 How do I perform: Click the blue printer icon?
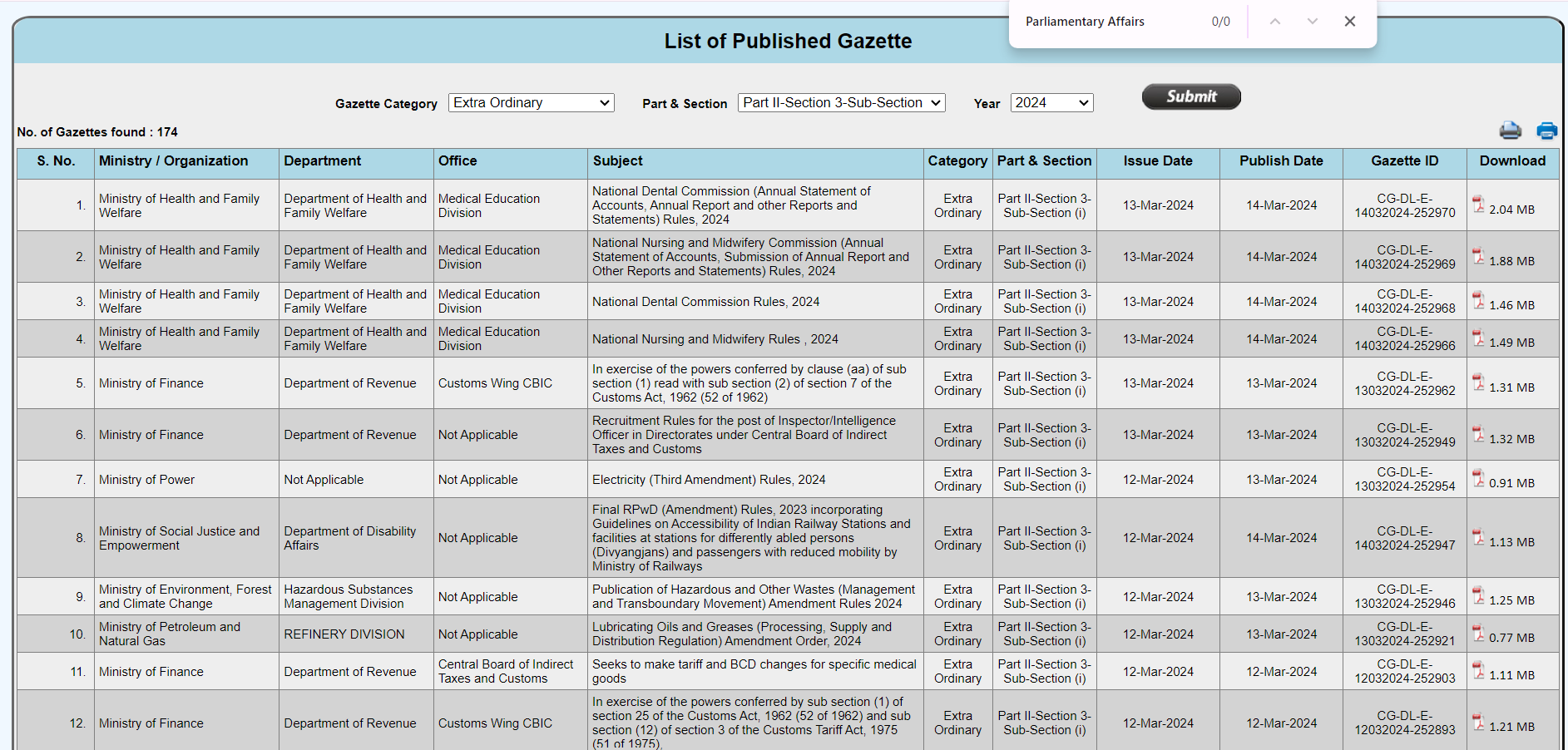[x=1546, y=131]
